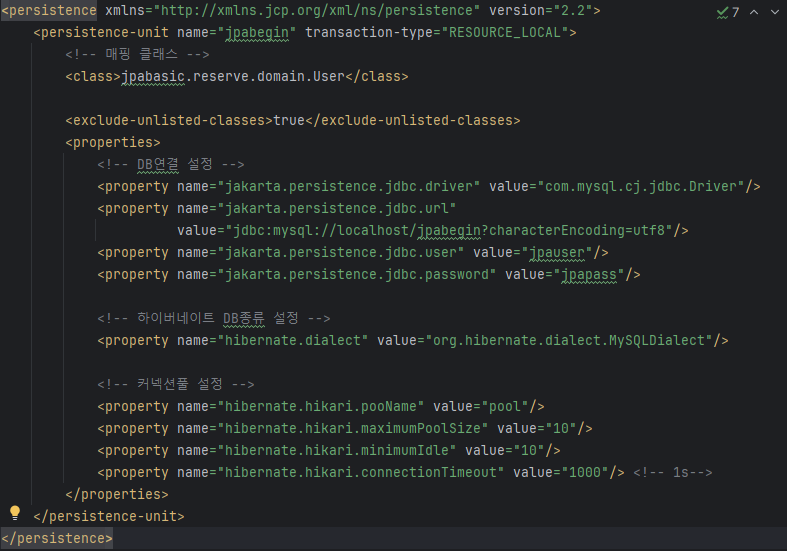Click jakarta.persistence.jdbc.password property name
Image resolution: width=787 pixels, height=551 pixels.
click(x=357, y=274)
